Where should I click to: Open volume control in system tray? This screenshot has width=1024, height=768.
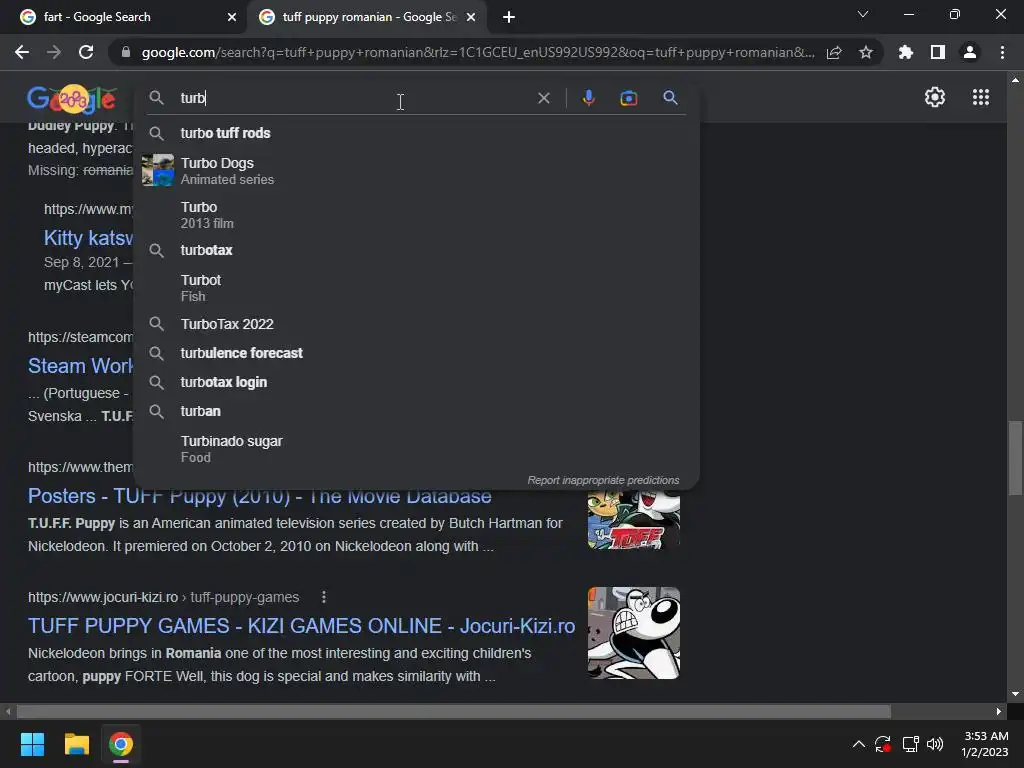pos(935,744)
